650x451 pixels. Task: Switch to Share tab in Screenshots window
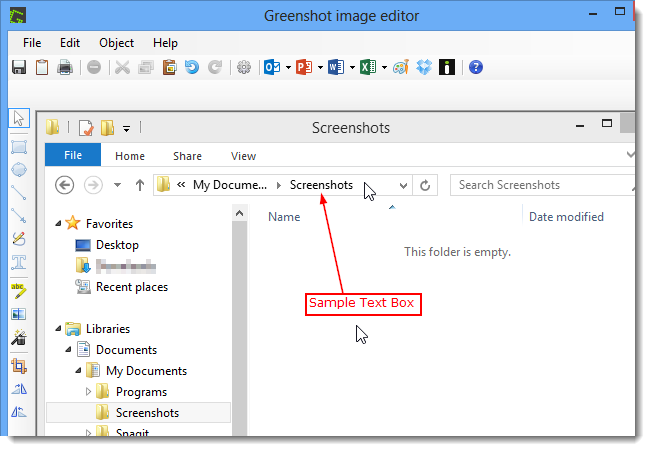(187, 156)
